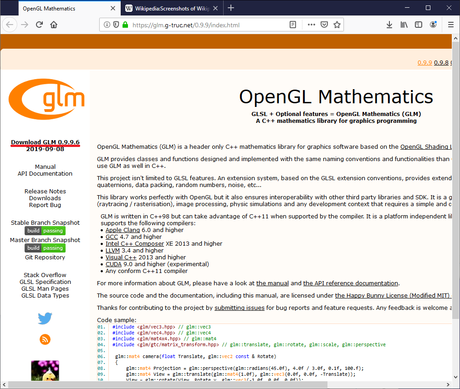This screenshot has height=389, width=460.
Task: Expand page actions three-dot menu
Action: click(x=311, y=25)
